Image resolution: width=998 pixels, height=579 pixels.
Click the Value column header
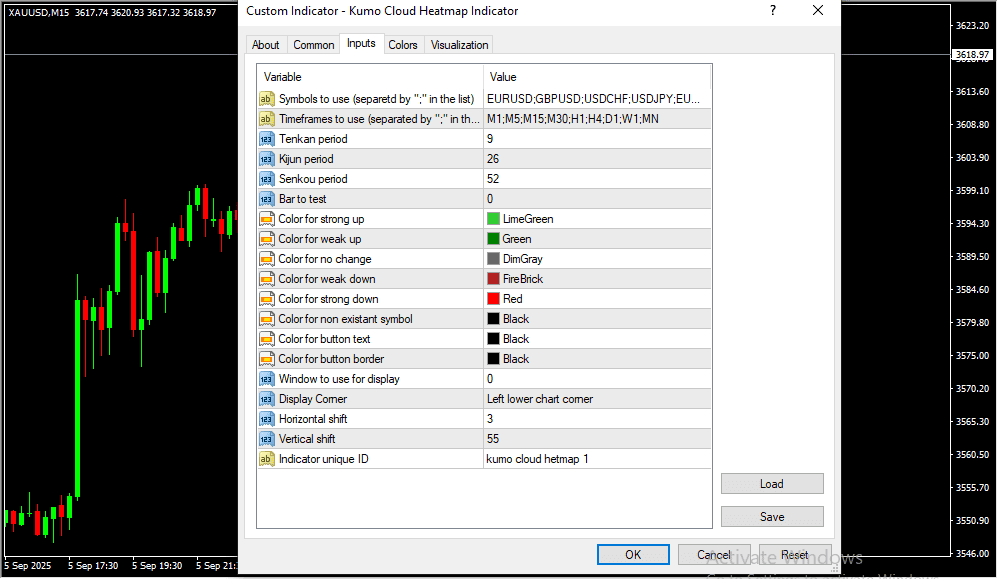click(x=596, y=77)
